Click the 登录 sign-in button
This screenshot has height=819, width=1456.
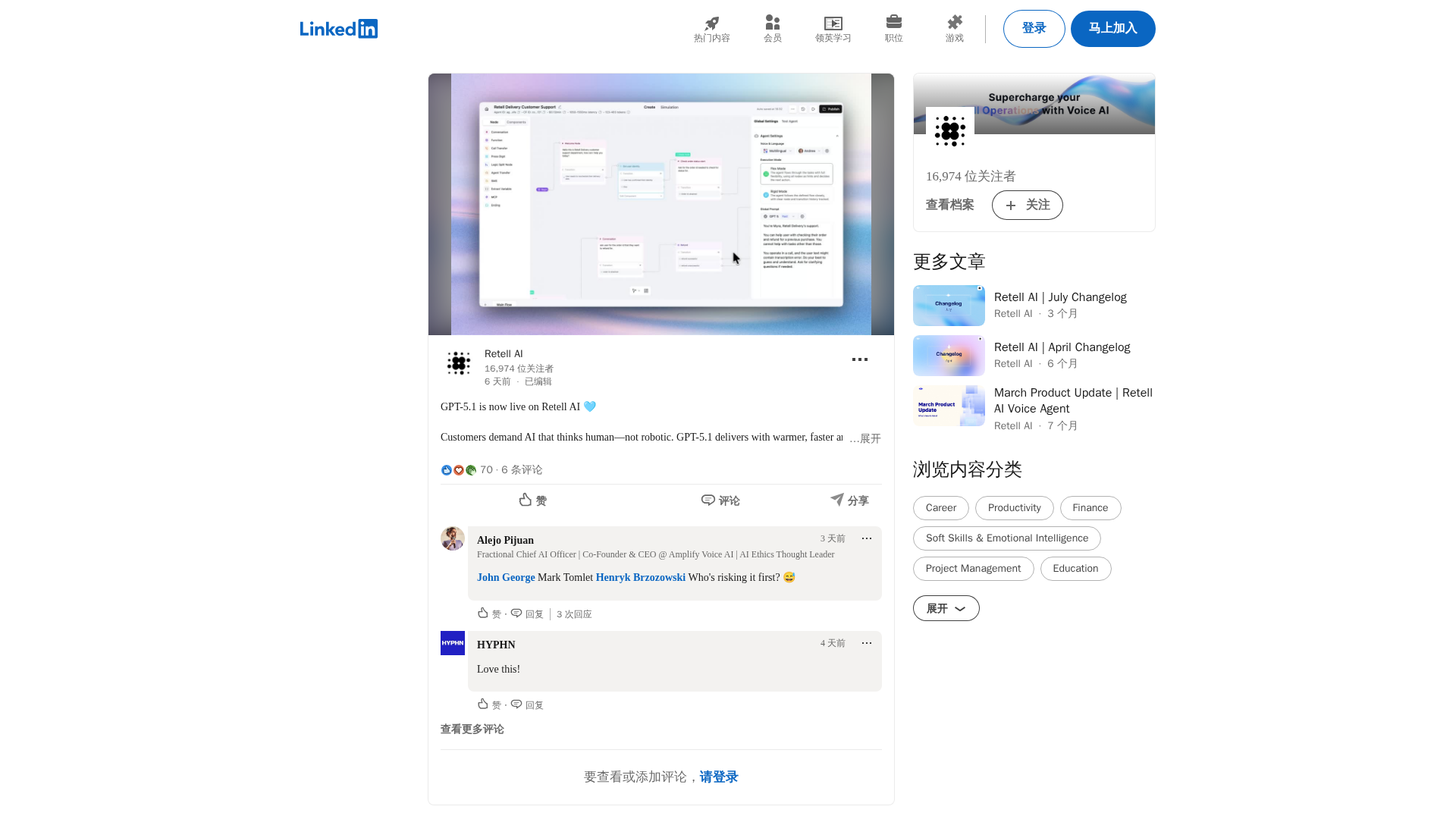click(1034, 29)
